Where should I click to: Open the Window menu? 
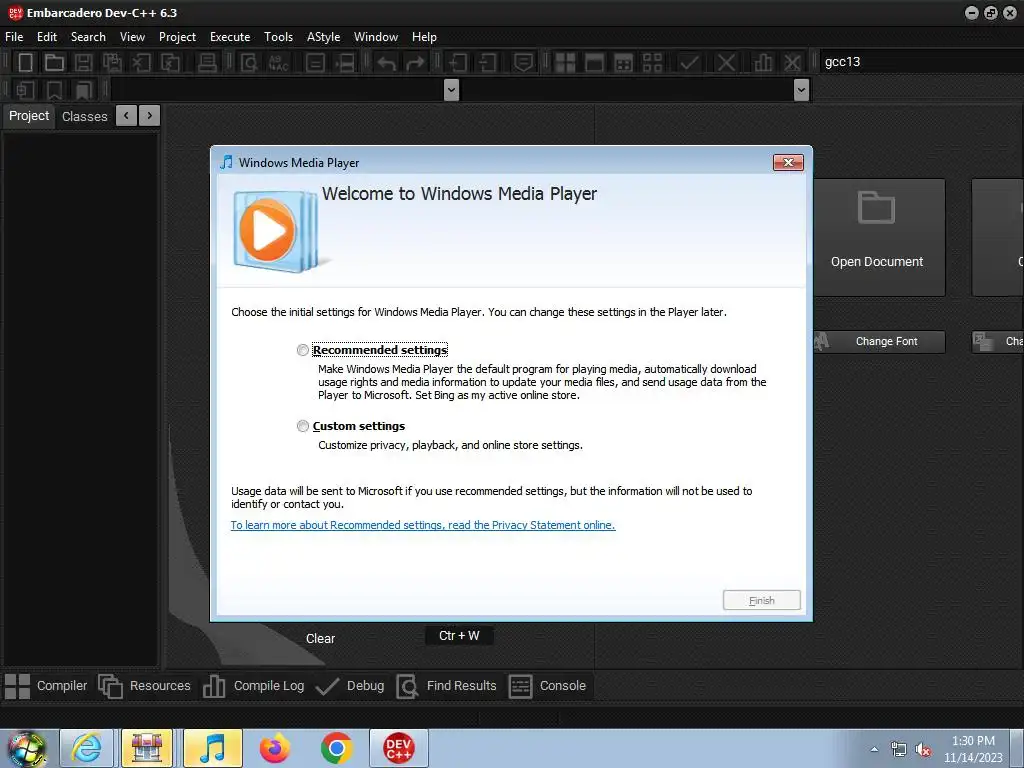tap(376, 37)
